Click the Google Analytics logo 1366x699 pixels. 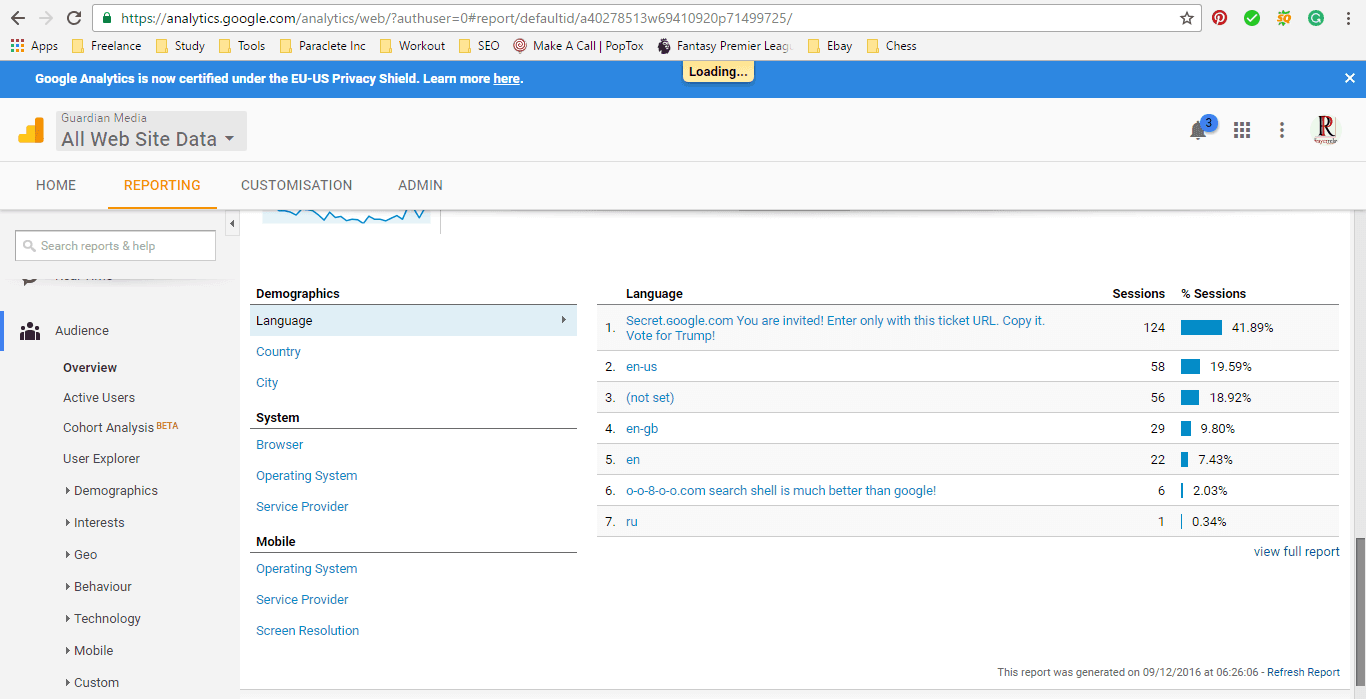31,130
